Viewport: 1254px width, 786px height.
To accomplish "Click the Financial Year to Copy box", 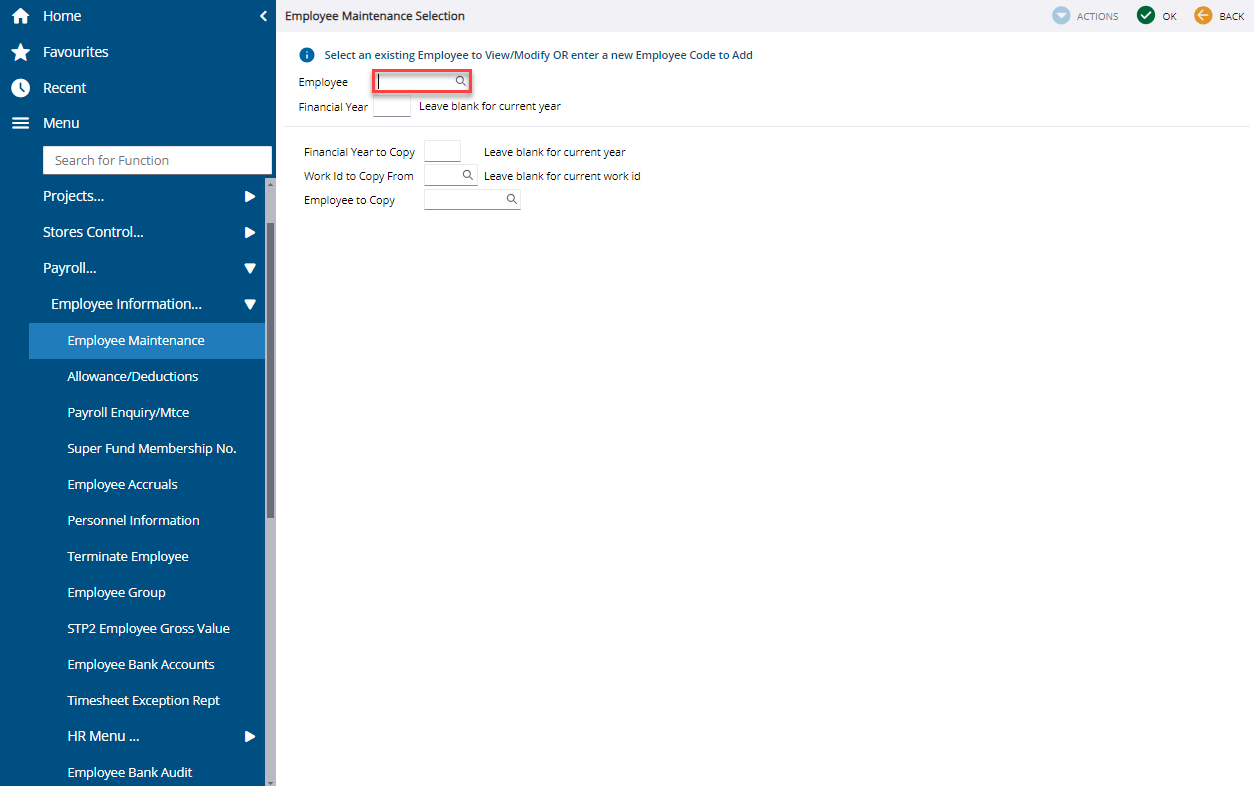I will [x=443, y=152].
